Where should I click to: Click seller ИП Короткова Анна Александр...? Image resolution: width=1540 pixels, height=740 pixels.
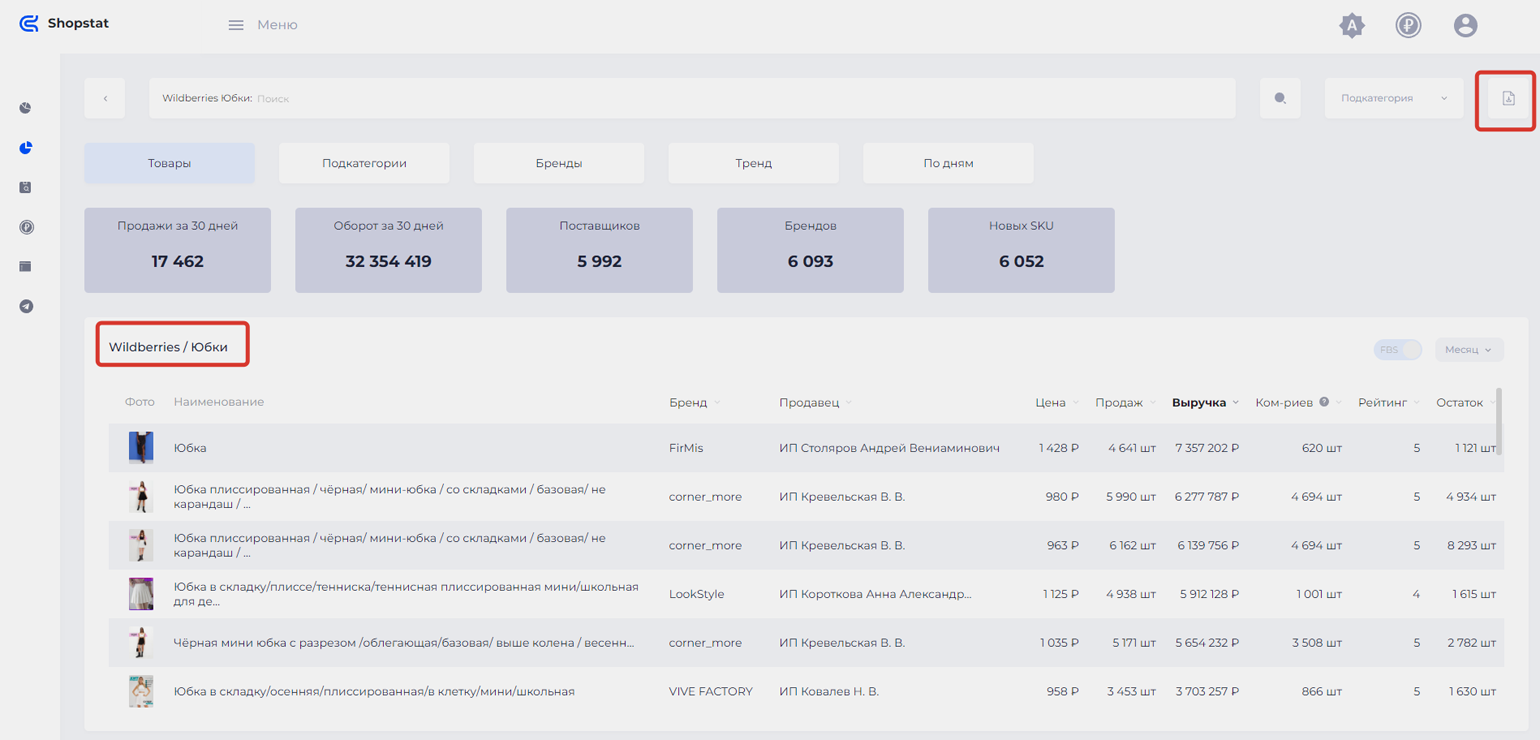[875, 594]
